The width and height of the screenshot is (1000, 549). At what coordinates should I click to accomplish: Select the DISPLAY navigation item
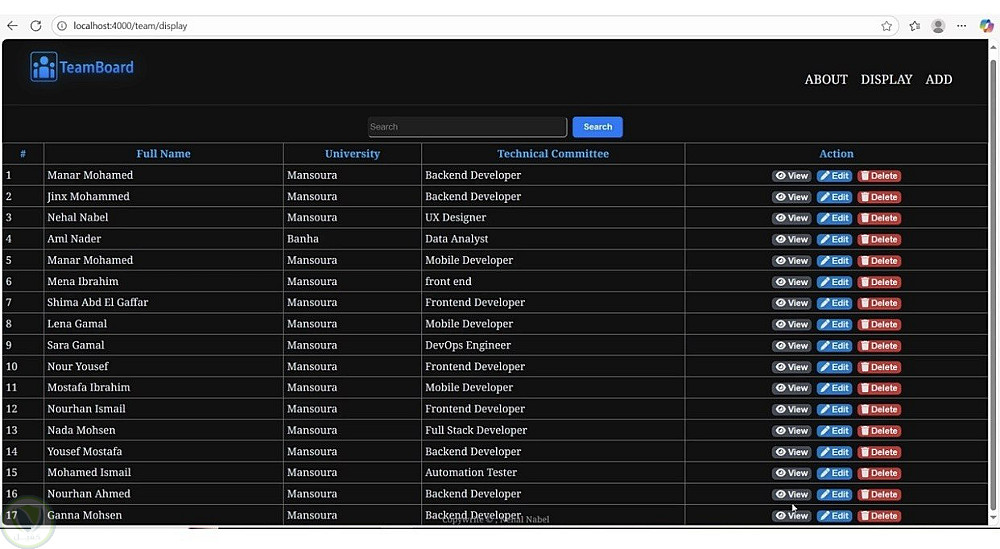click(x=886, y=80)
